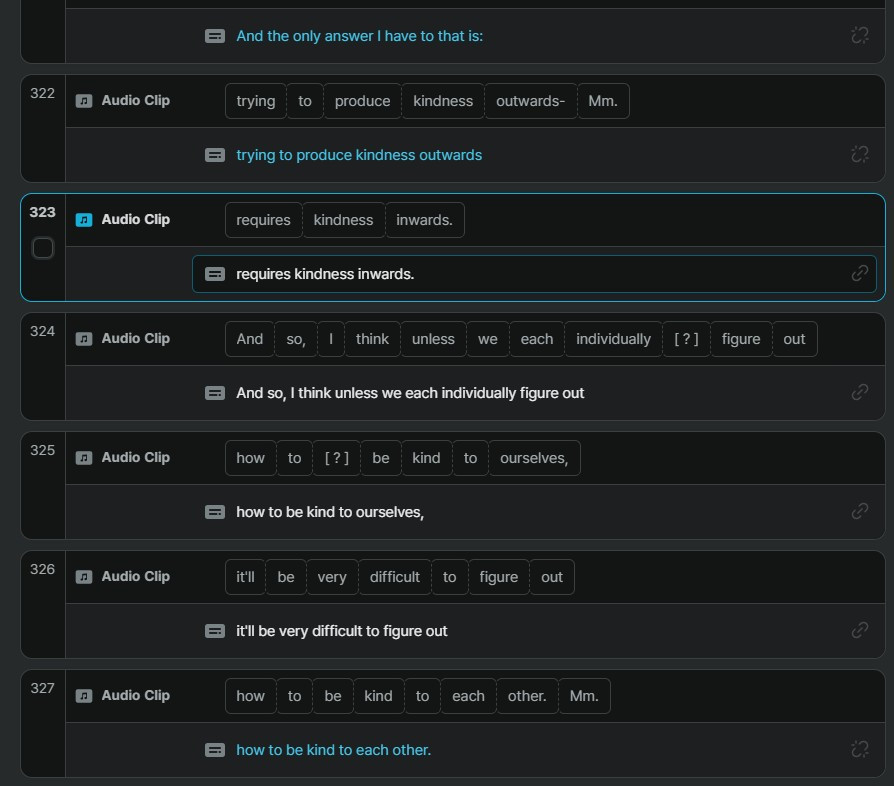Select the word chip 'other.' in clip 327
Screen dimensions: 894x786
[527, 696]
